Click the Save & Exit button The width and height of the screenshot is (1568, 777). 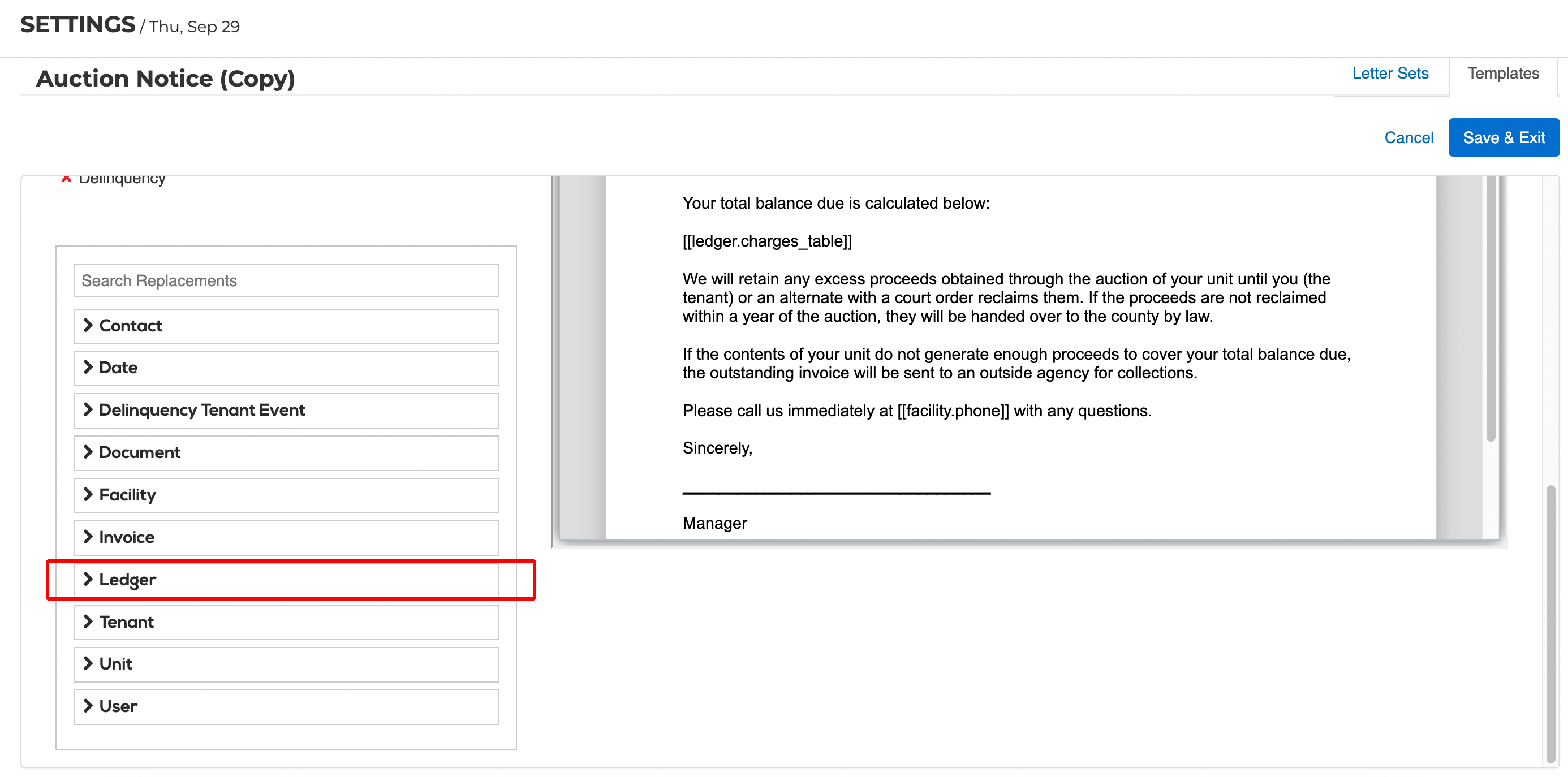tap(1504, 137)
